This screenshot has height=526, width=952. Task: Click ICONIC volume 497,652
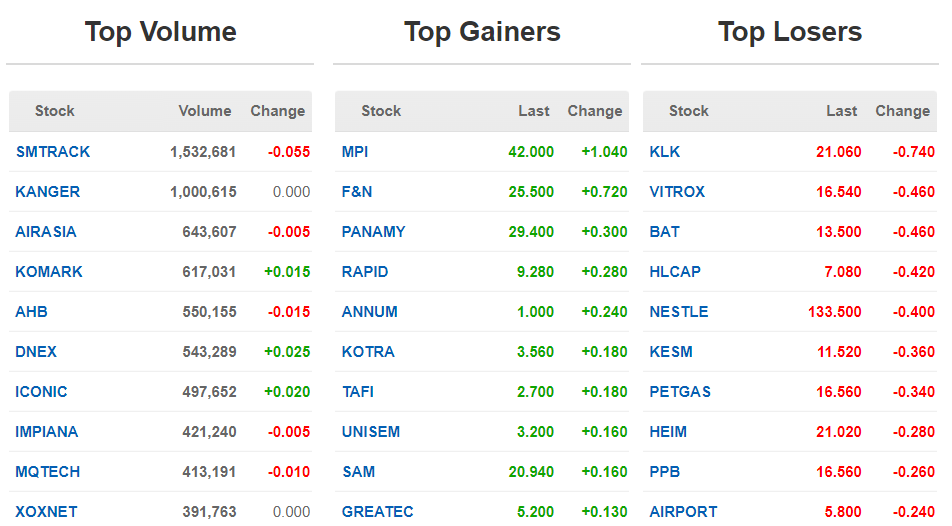coord(209,392)
